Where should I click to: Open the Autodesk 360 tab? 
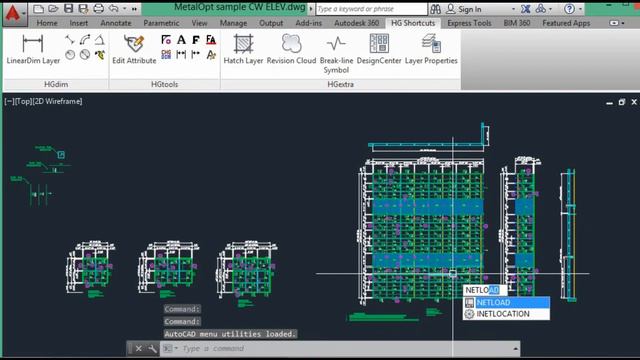356,23
